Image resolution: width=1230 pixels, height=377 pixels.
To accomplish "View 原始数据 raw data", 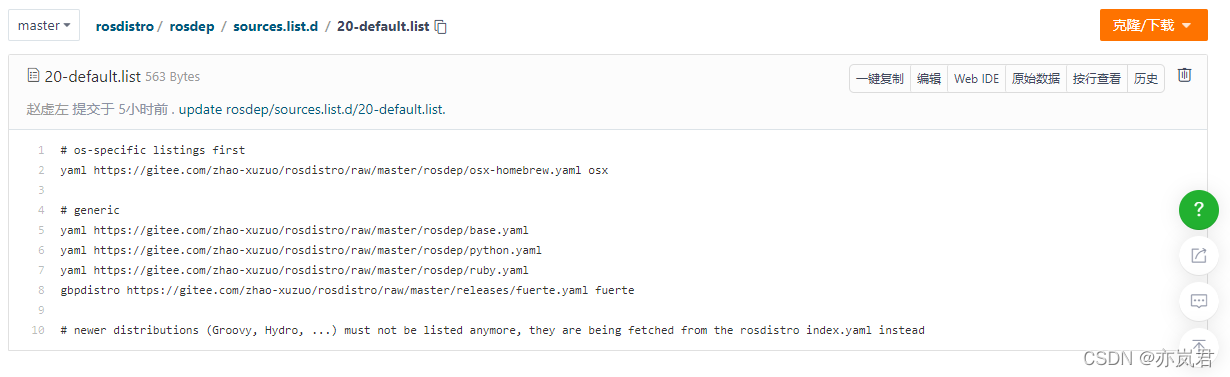I will point(1036,79).
